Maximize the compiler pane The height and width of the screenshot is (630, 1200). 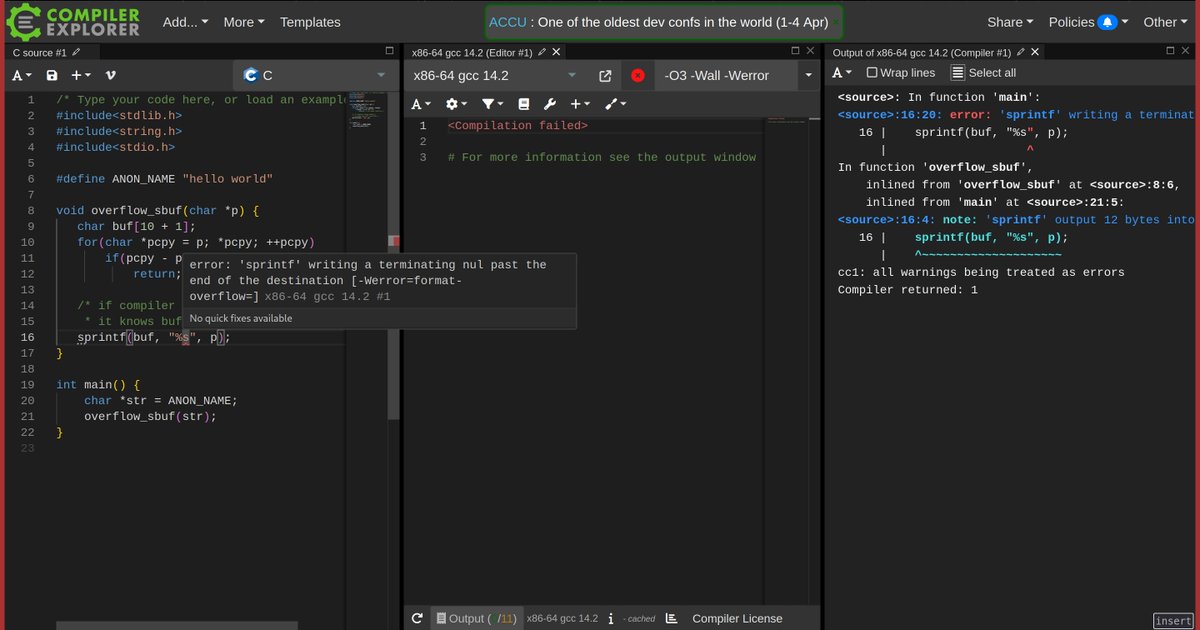[x=796, y=51]
